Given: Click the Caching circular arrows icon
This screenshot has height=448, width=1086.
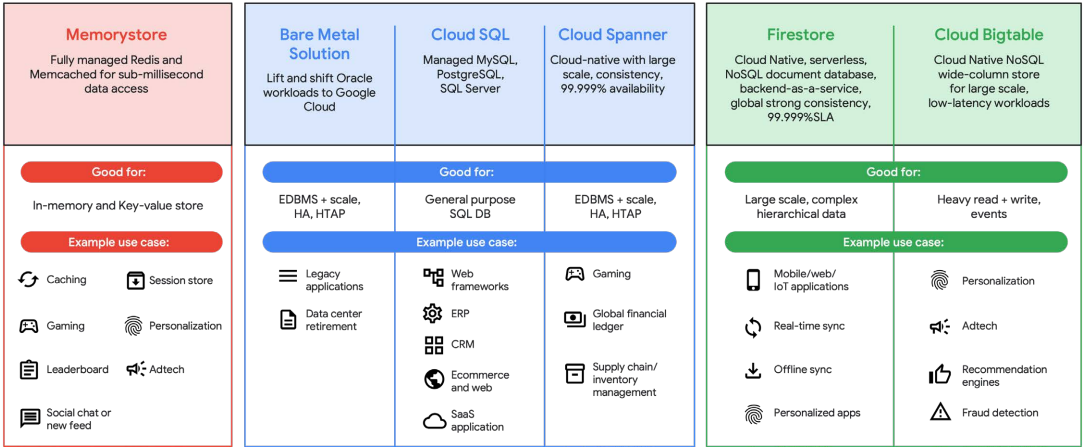Looking at the screenshot, I should [28, 280].
